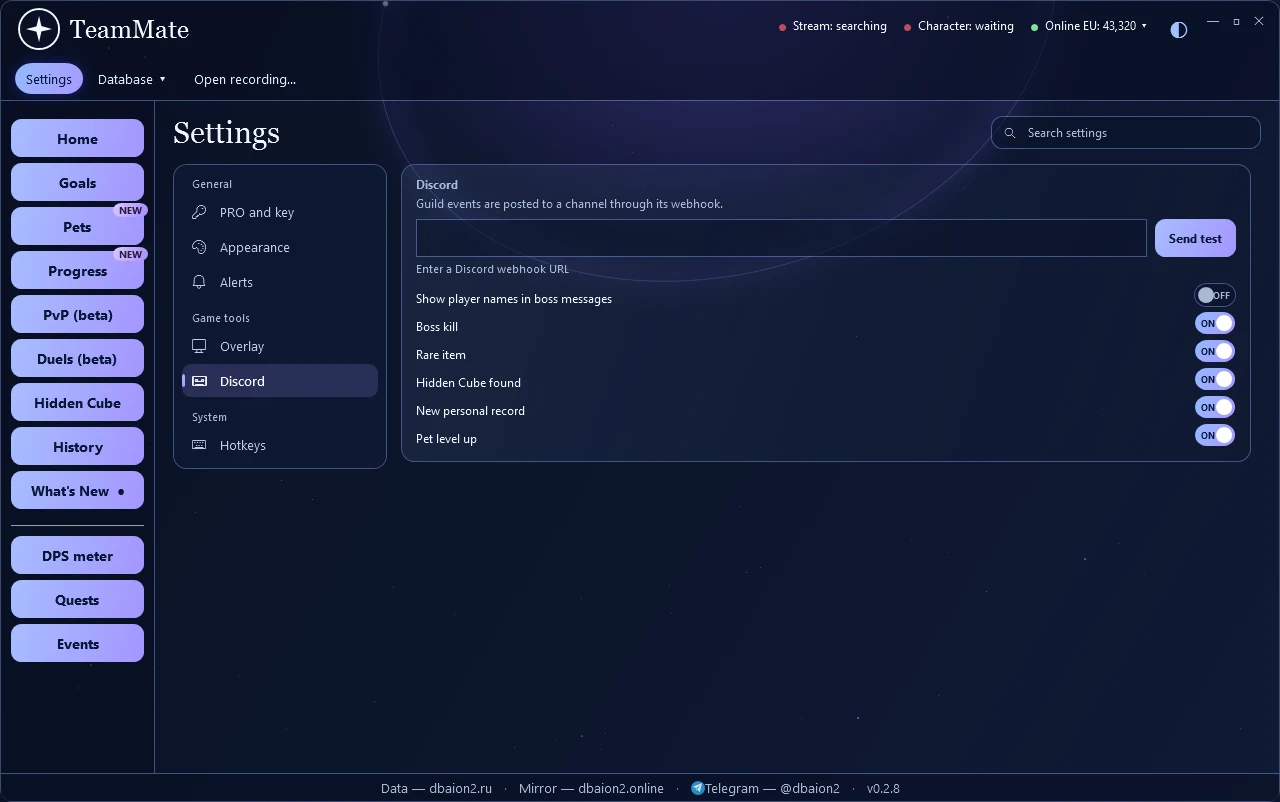Choose Open recording... from the menu bar
Screen dimensions: 1280x802
[245, 79]
